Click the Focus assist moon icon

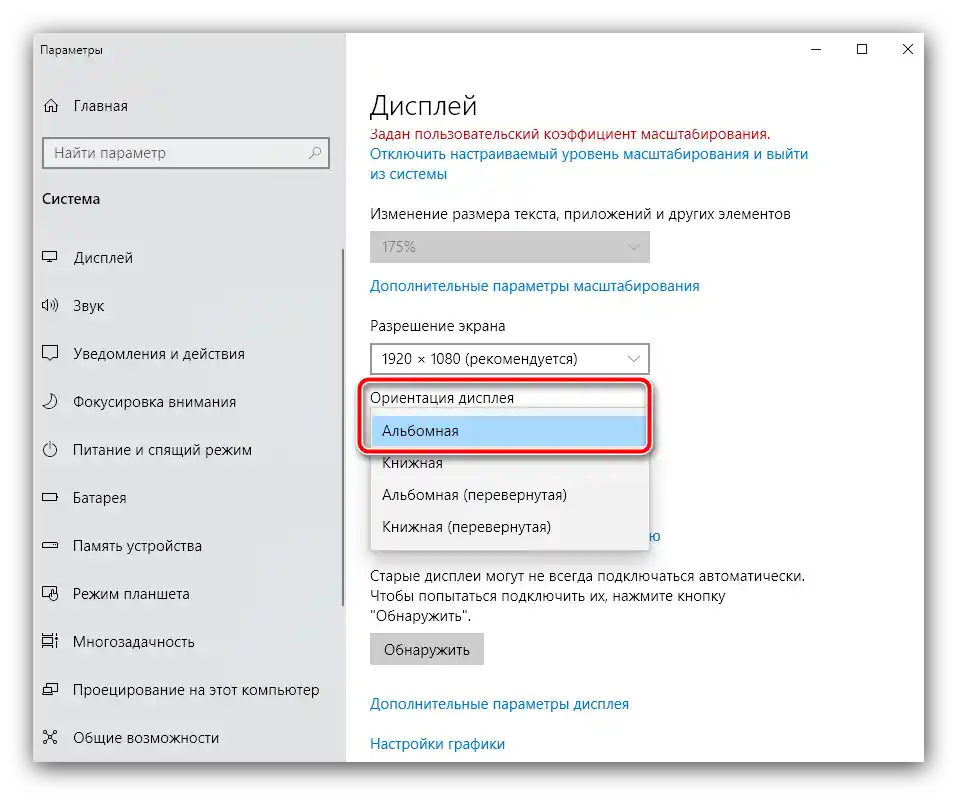click(51, 402)
